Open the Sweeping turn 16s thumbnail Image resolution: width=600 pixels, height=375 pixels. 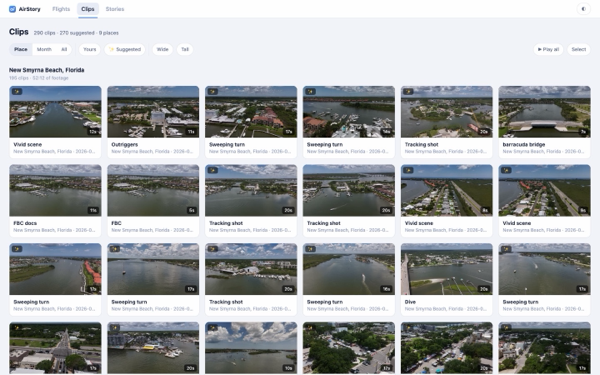coord(349,269)
